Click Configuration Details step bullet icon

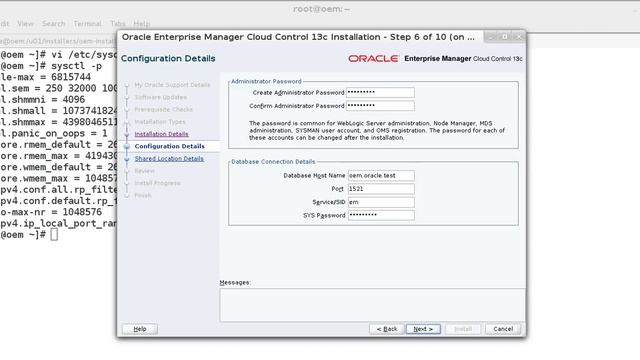pos(127,146)
